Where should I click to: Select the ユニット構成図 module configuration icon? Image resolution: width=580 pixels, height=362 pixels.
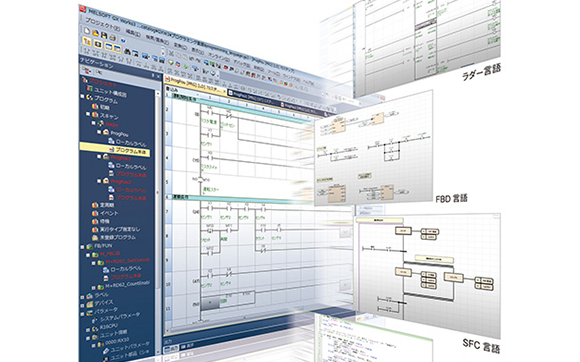point(90,88)
